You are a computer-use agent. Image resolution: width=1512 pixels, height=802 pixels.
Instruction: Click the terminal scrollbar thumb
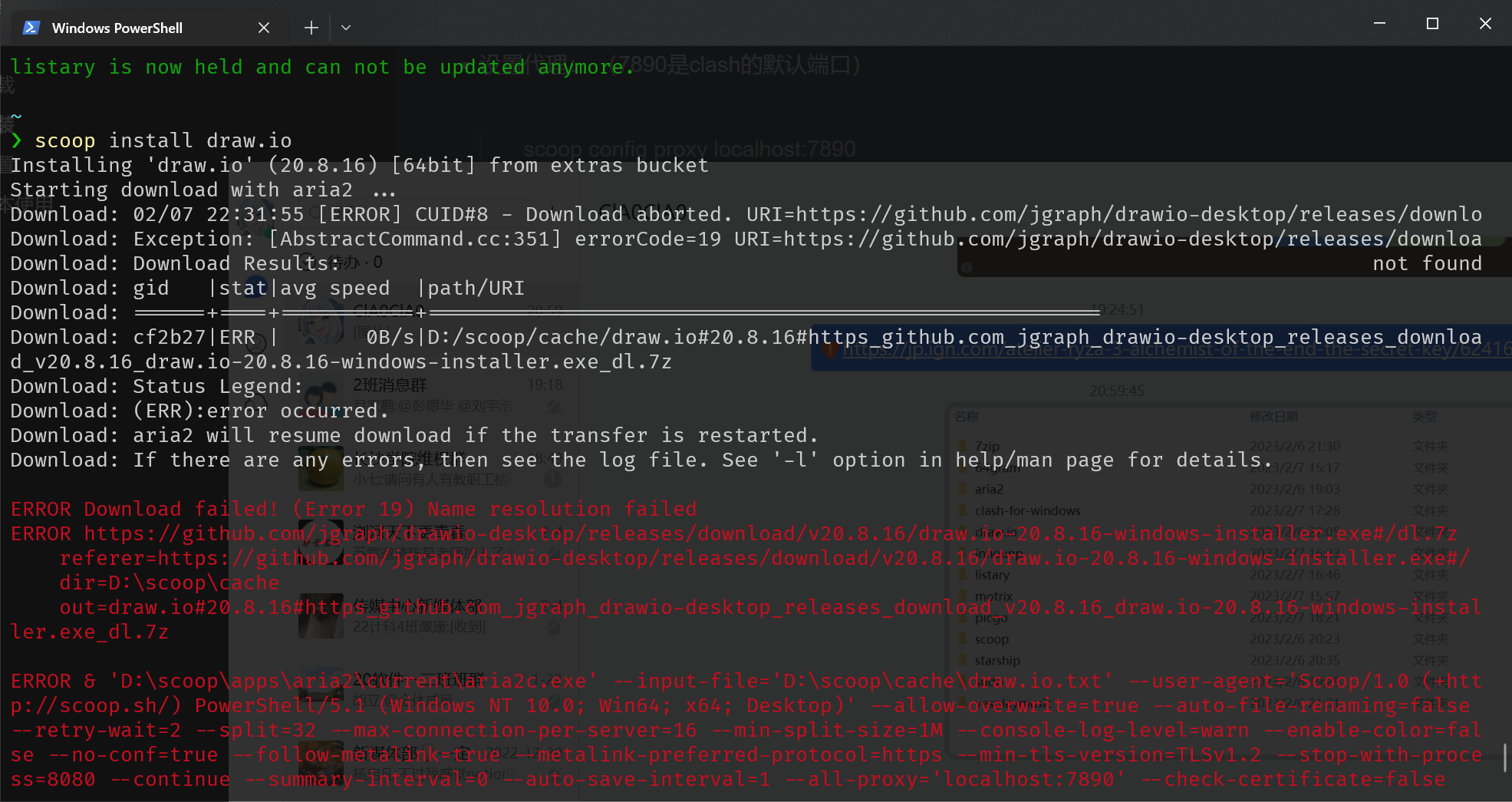(1506, 757)
